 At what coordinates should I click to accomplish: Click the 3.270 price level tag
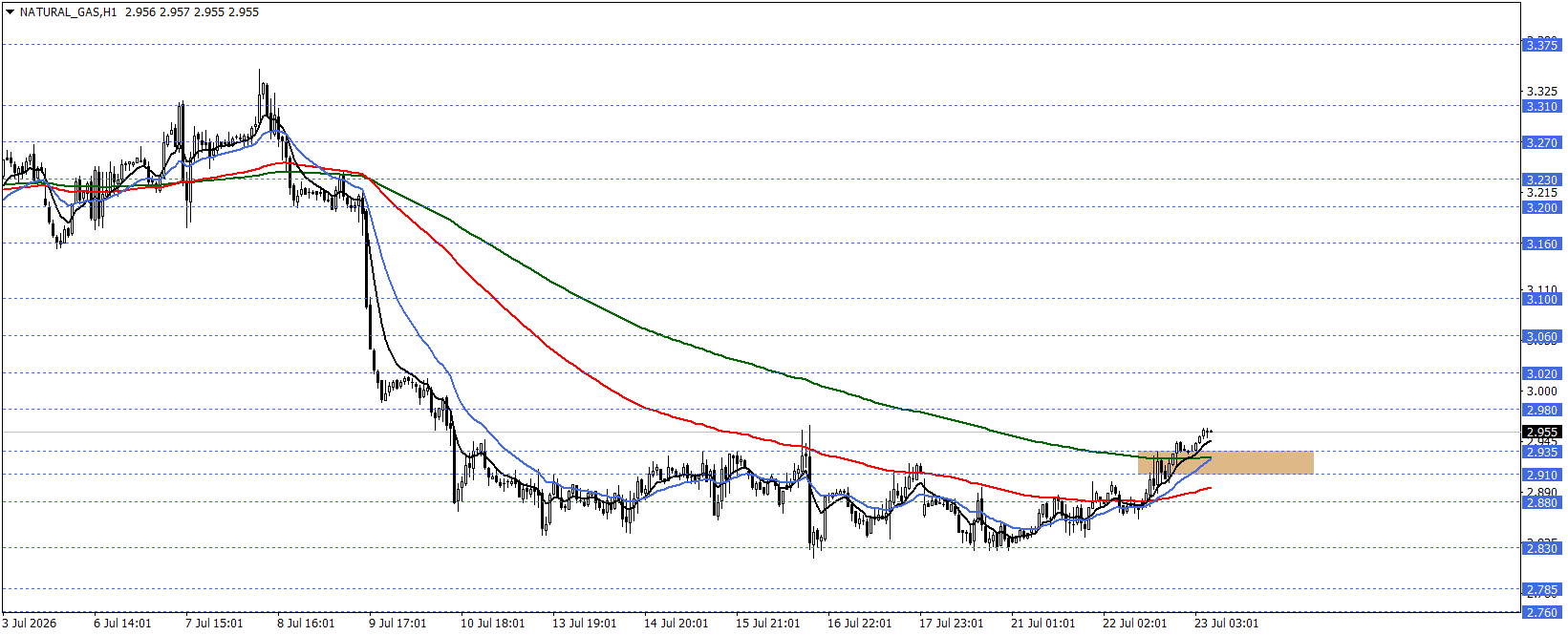coord(1541,143)
